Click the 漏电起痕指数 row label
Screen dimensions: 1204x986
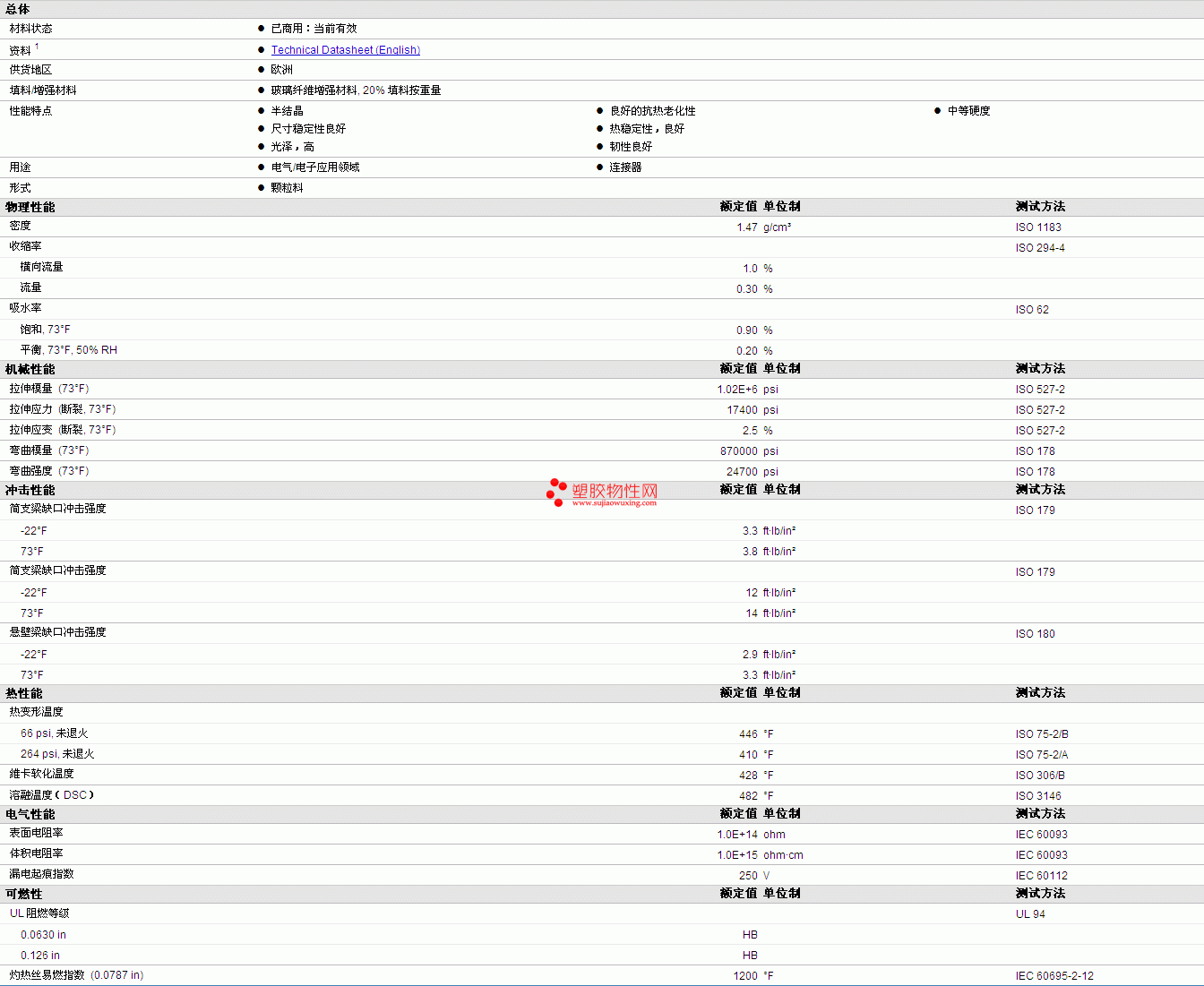click(x=42, y=874)
